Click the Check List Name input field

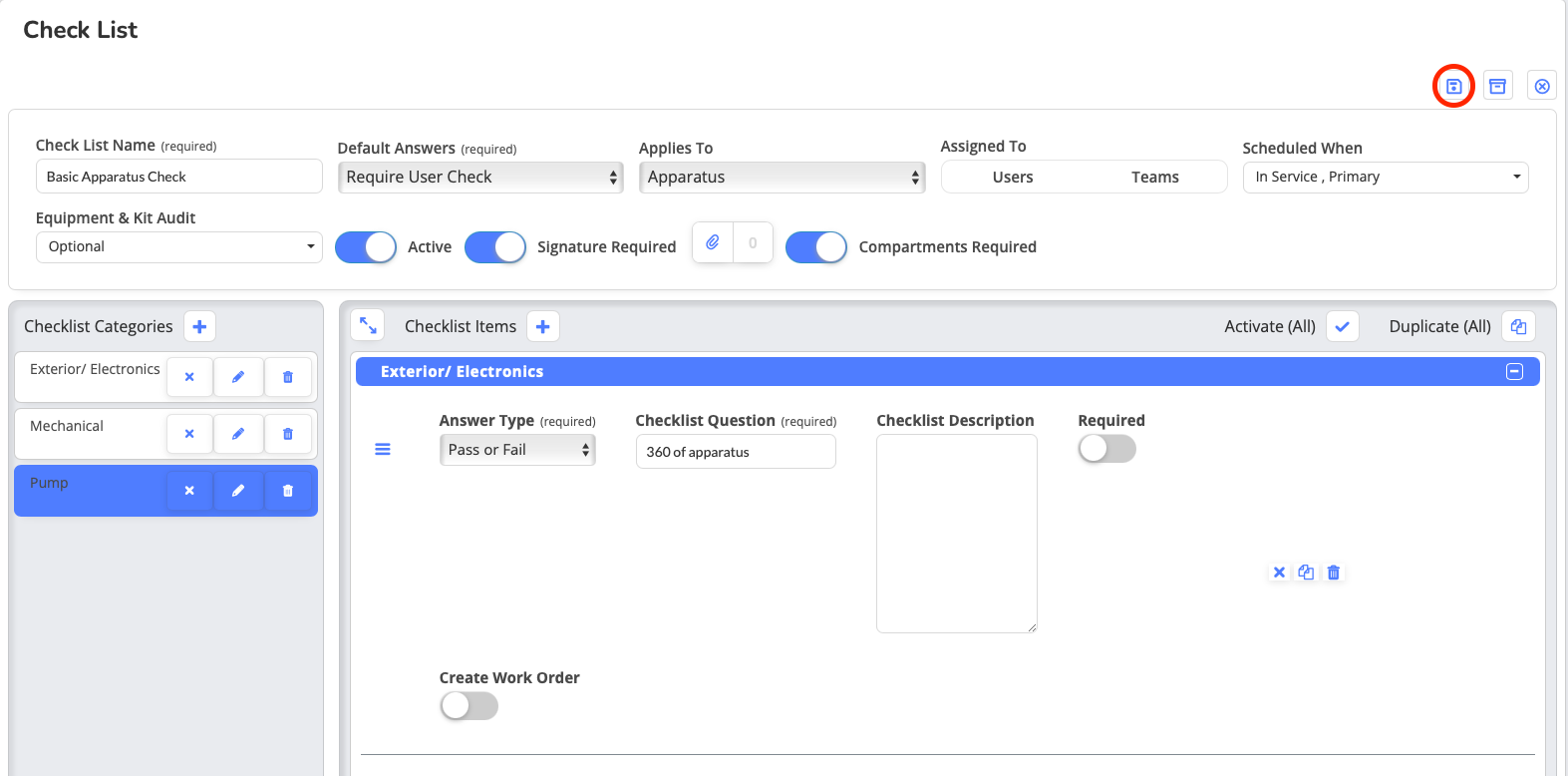click(x=179, y=177)
